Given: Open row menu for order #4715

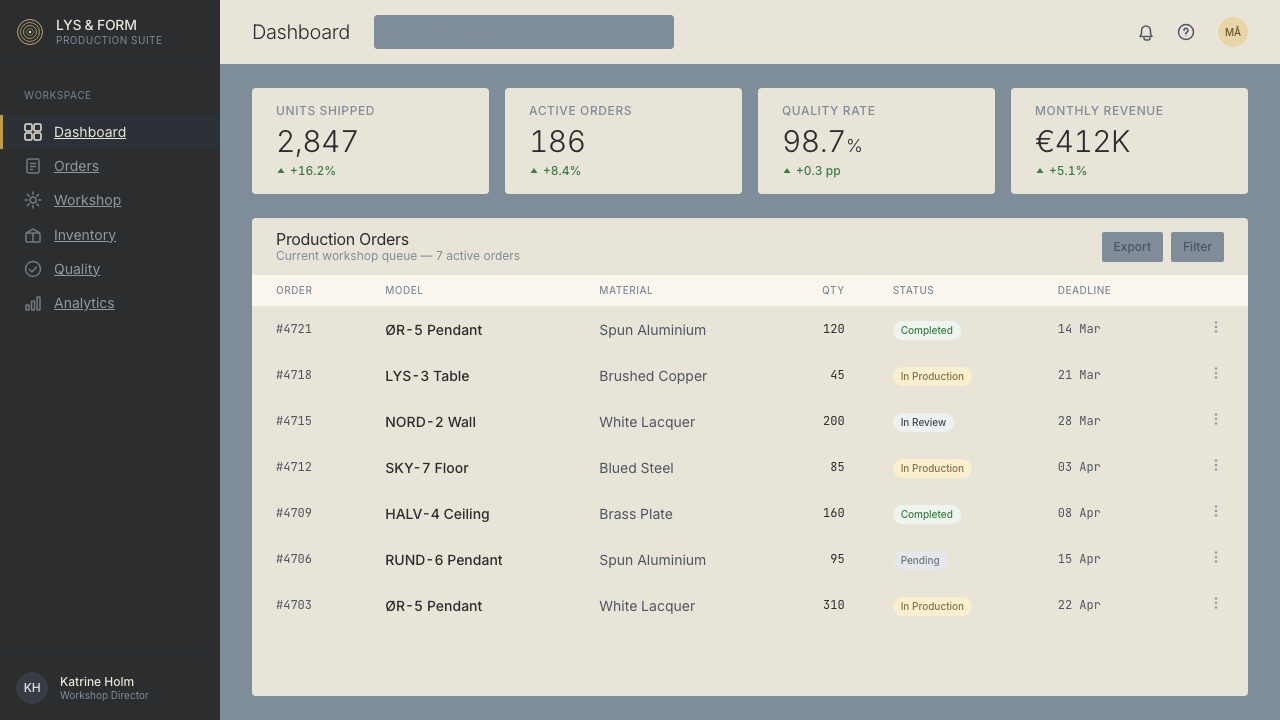Looking at the screenshot, I should 1216,420.
